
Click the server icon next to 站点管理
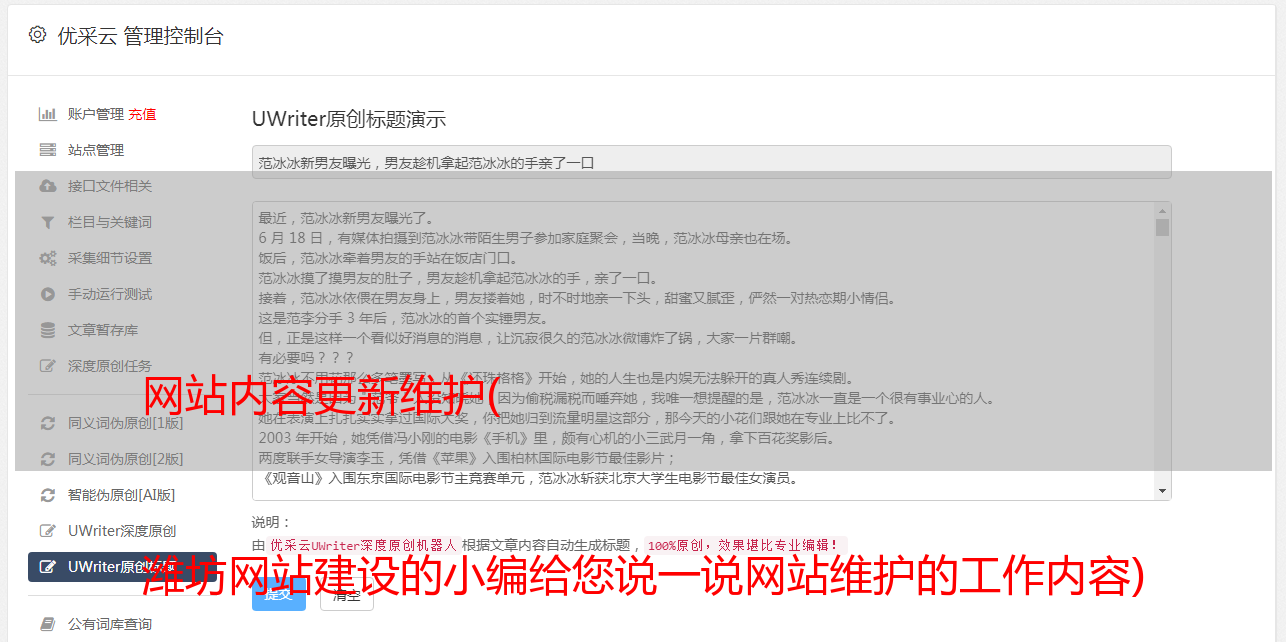47,150
